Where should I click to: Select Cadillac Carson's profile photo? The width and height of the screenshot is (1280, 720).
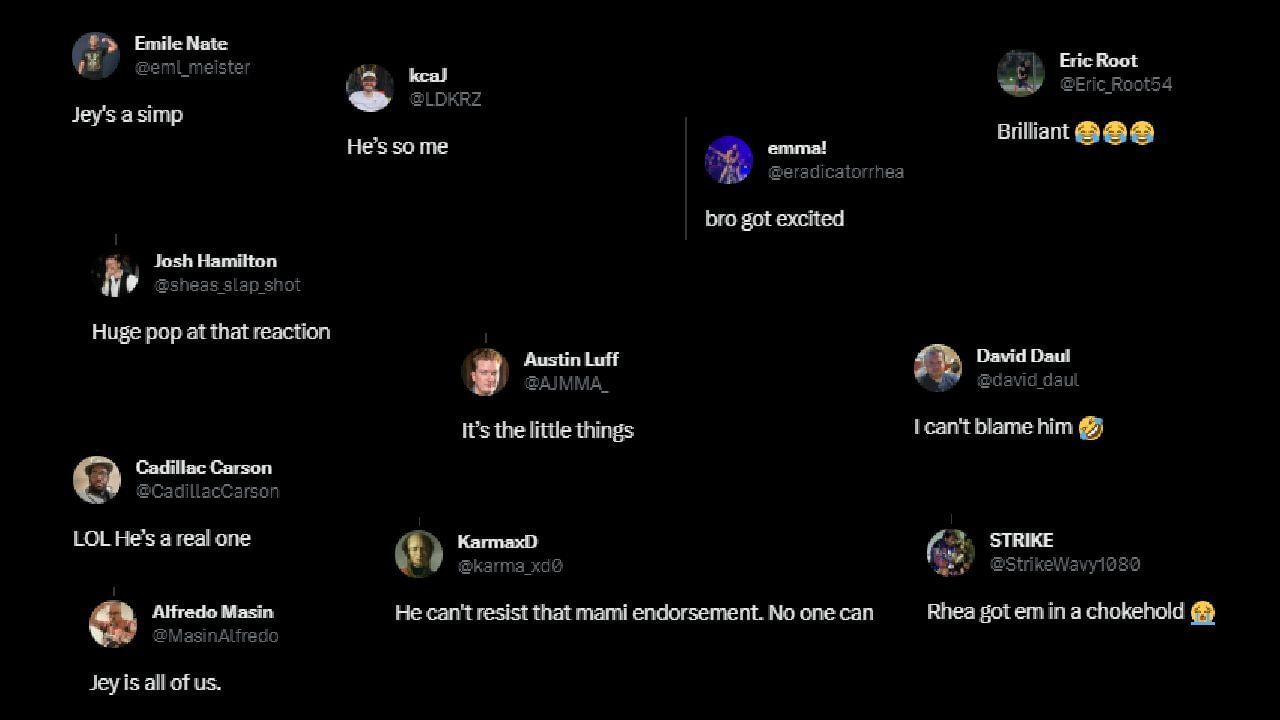point(97,480)
